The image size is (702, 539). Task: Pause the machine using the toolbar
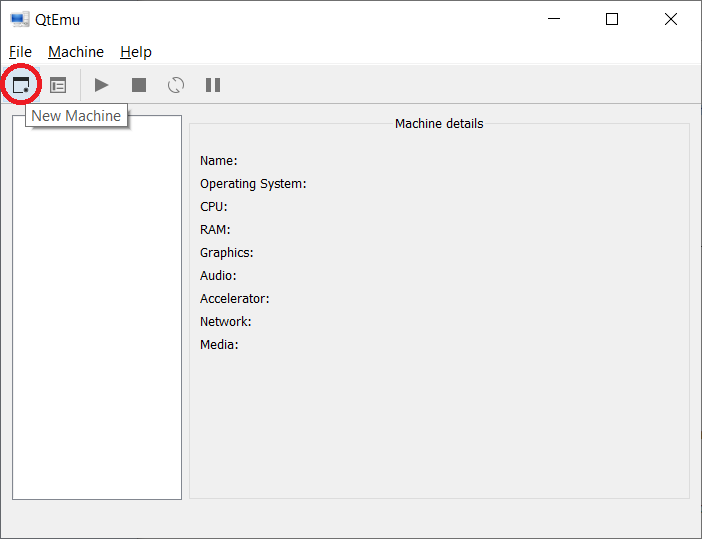(x=213, y=85)
